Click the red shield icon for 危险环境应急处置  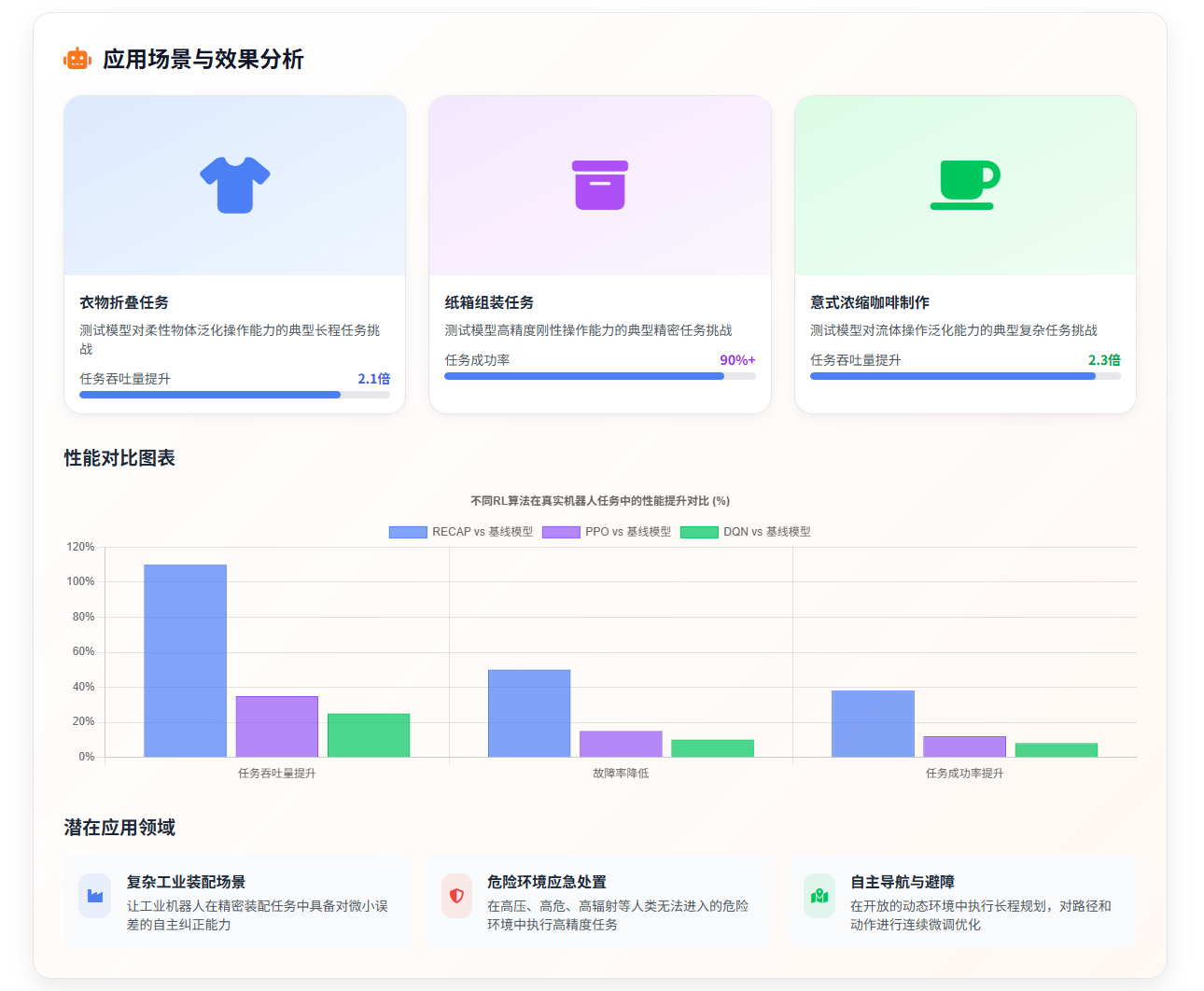click(456, 896)
